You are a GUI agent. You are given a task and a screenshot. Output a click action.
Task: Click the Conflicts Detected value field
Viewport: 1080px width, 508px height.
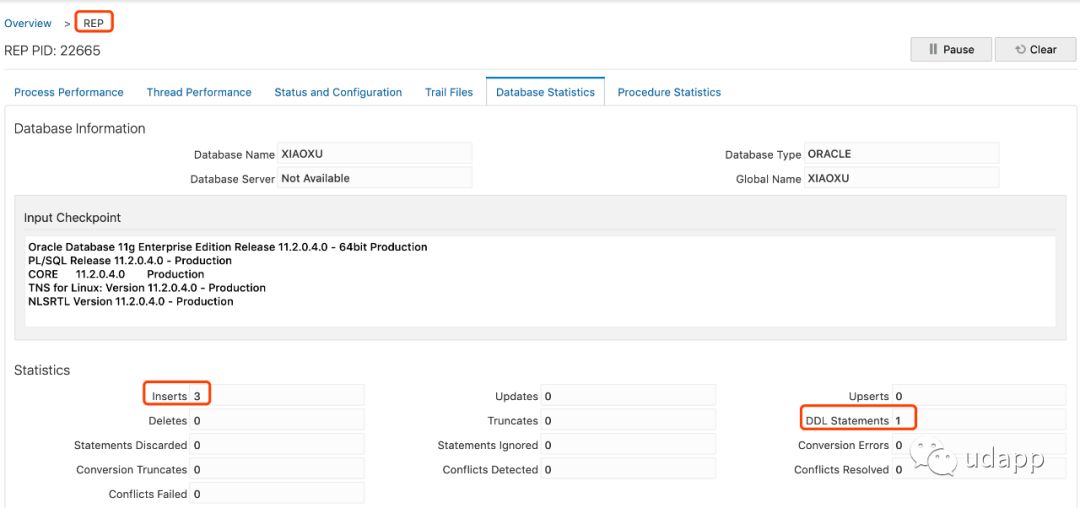pyautogui.click(x=628, y=469)
